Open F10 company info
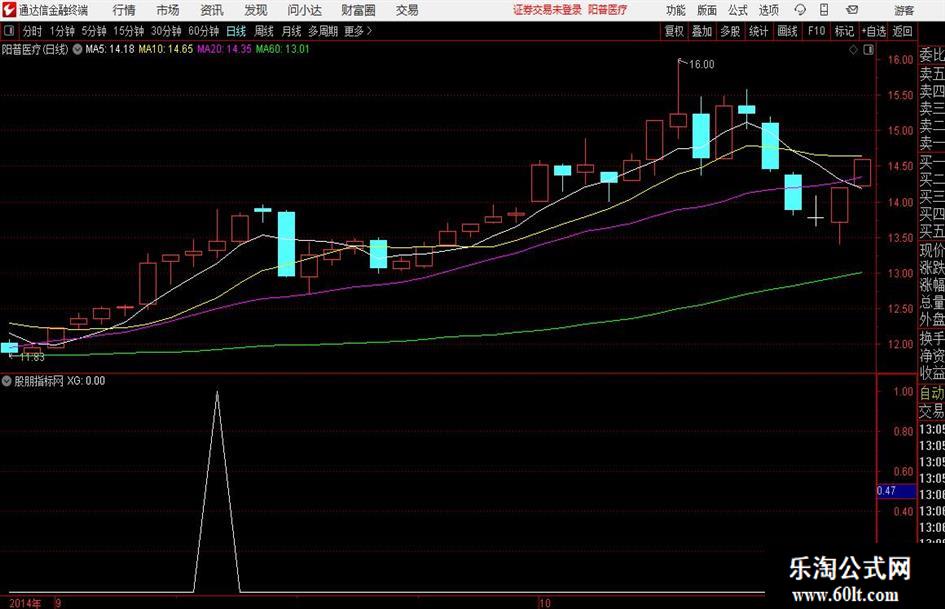Image resolution: width=945 pixels, height=609 pixels. point(817,31)
